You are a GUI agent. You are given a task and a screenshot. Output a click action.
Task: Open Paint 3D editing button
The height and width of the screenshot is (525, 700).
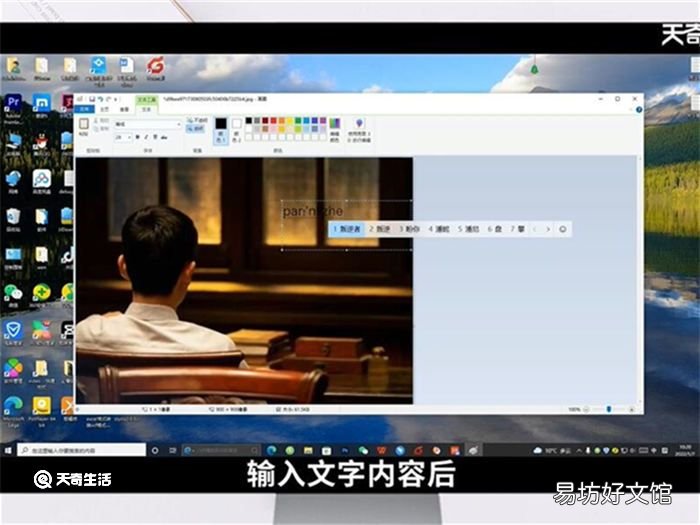[x=359, y=130]
